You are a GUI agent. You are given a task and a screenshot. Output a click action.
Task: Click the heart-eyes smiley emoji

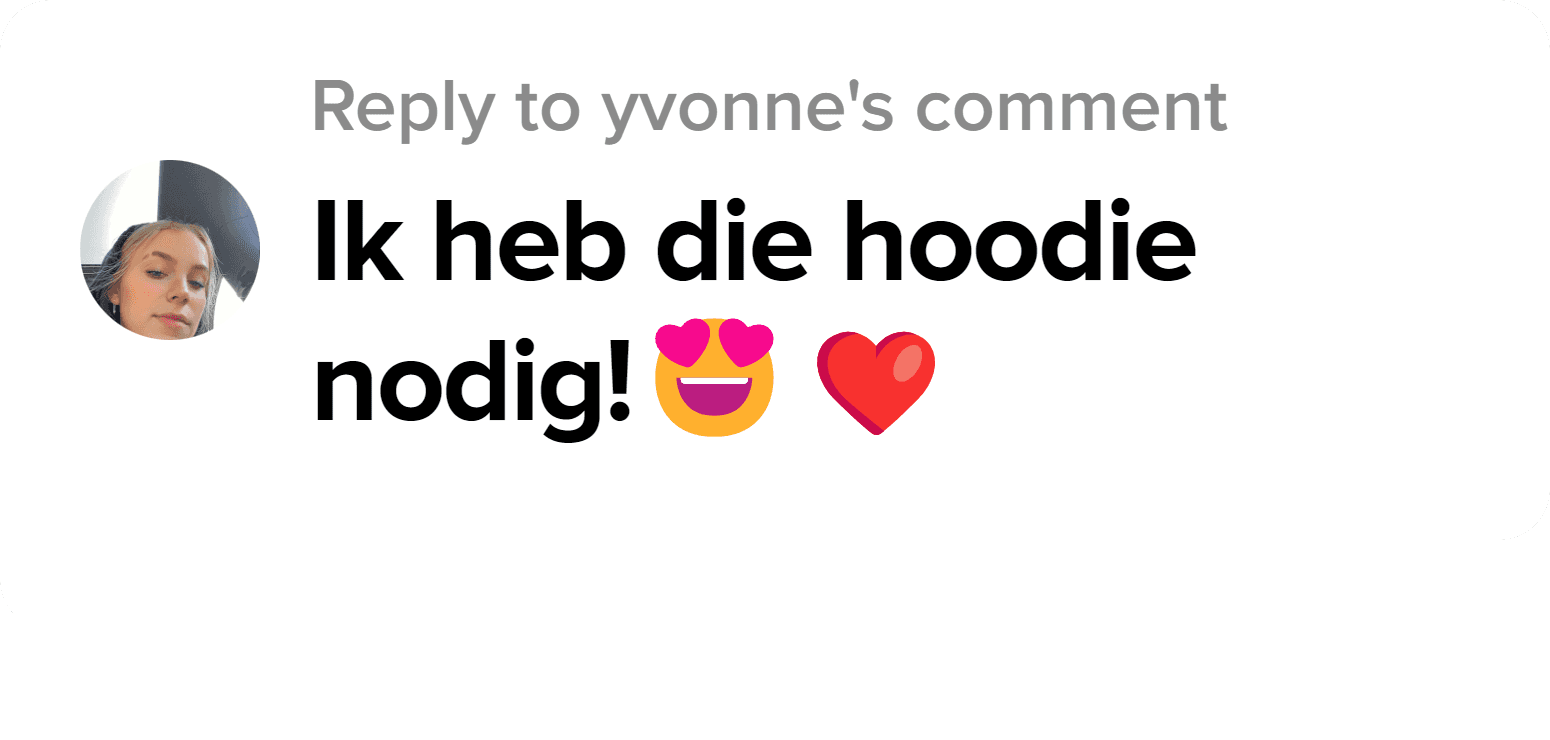[x=714, y=379]
